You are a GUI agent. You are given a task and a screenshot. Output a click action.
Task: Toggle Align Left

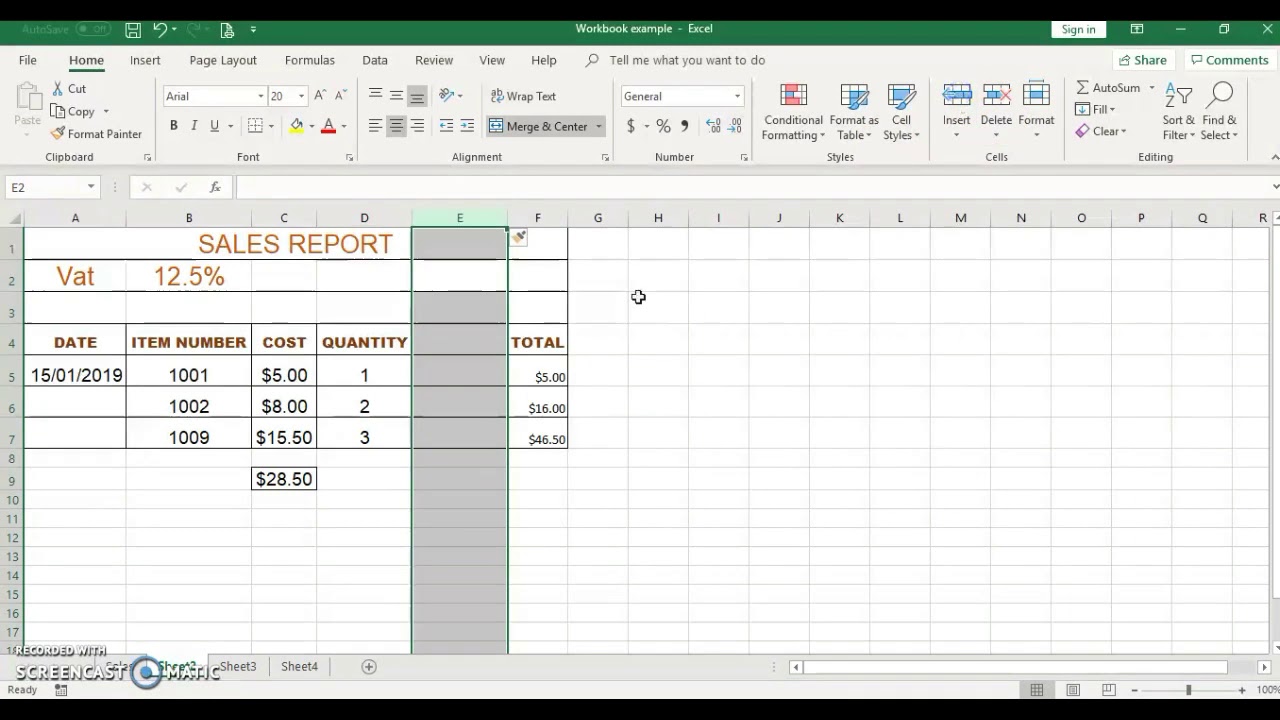(375, 126)
